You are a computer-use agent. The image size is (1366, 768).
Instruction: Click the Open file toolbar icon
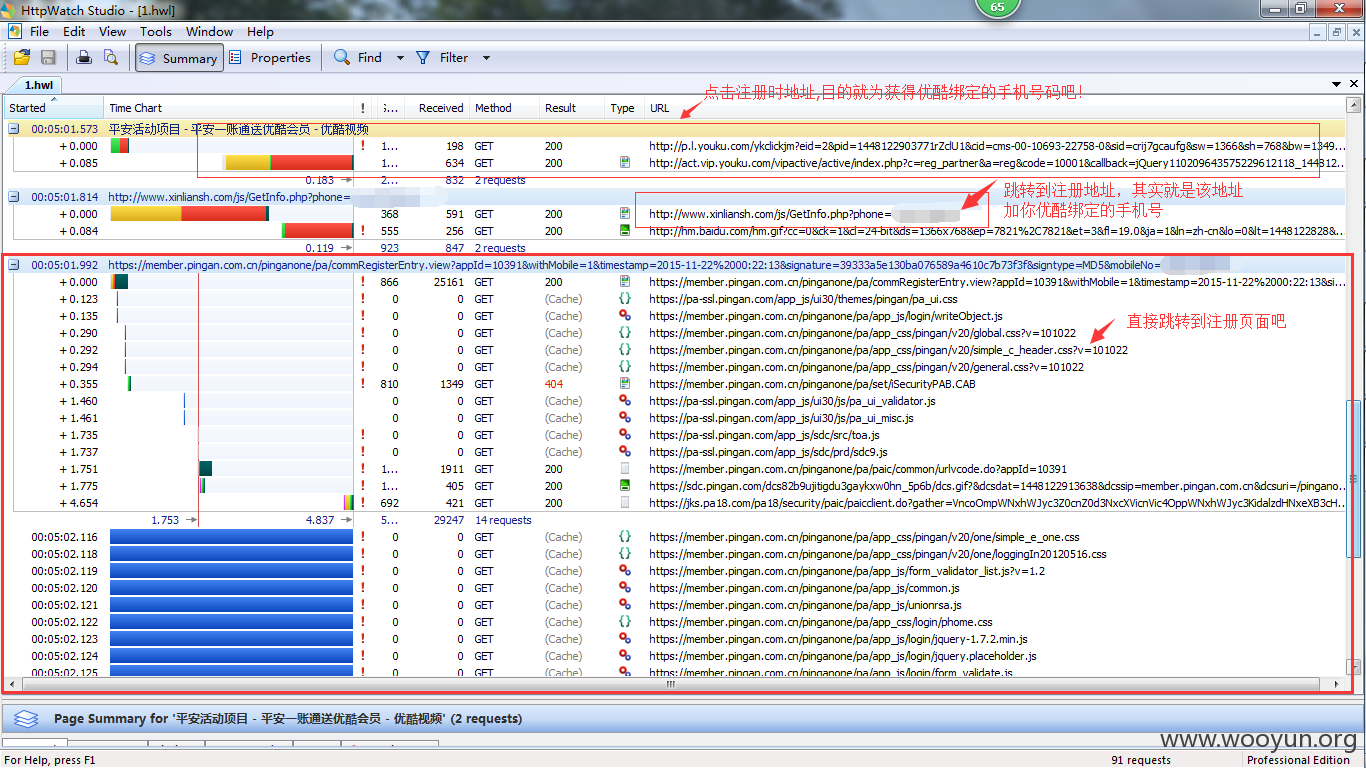(x=21, y=58)
